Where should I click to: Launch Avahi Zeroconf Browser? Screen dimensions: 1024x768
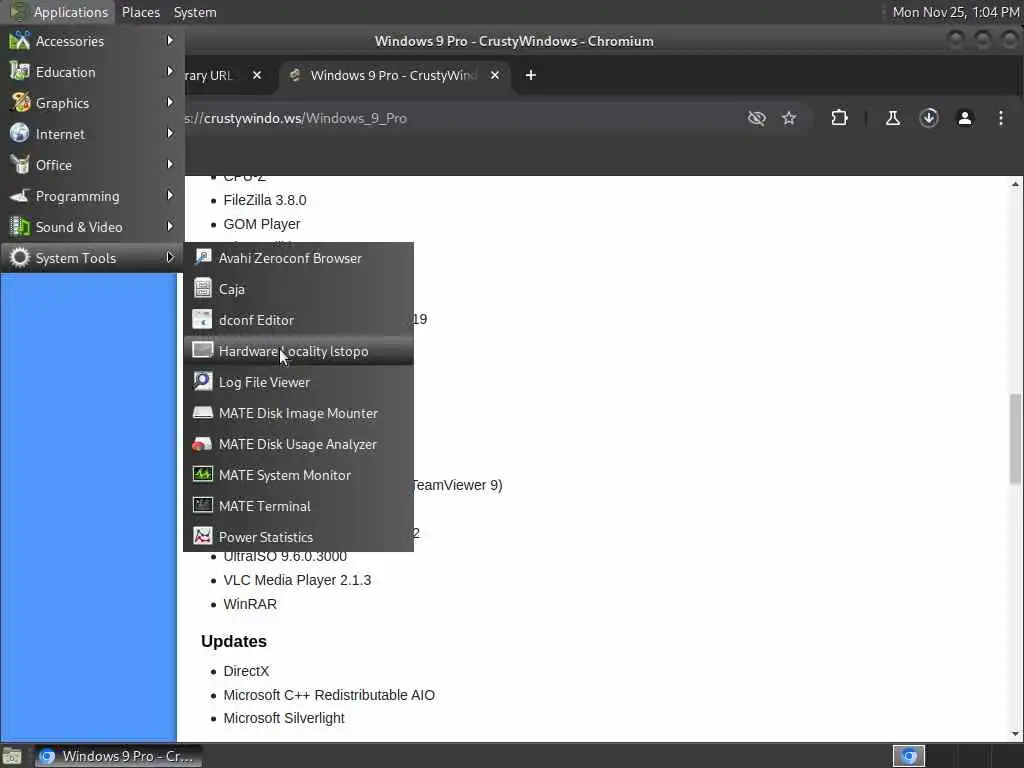coord(298,258)
